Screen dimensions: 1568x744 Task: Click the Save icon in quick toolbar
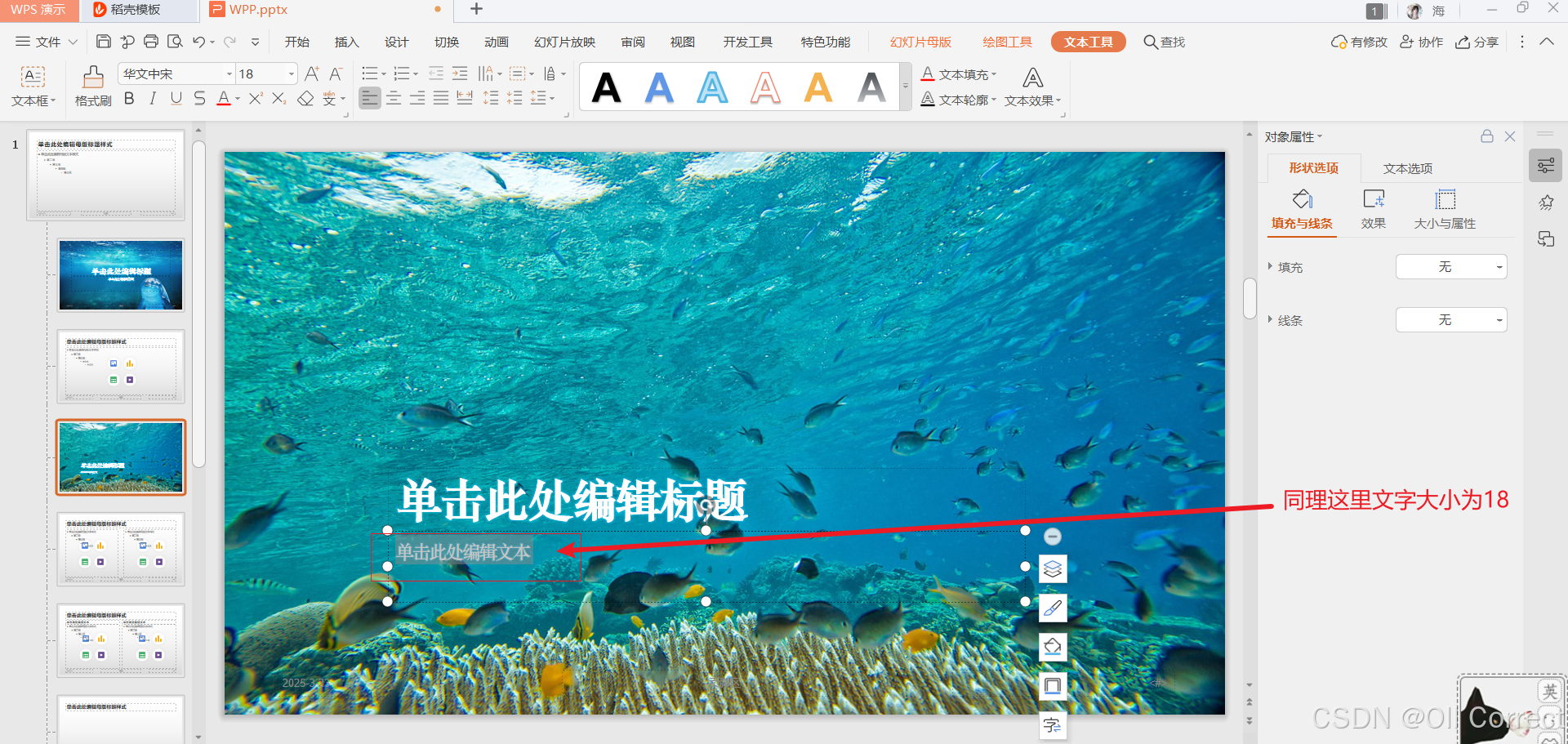103,42
